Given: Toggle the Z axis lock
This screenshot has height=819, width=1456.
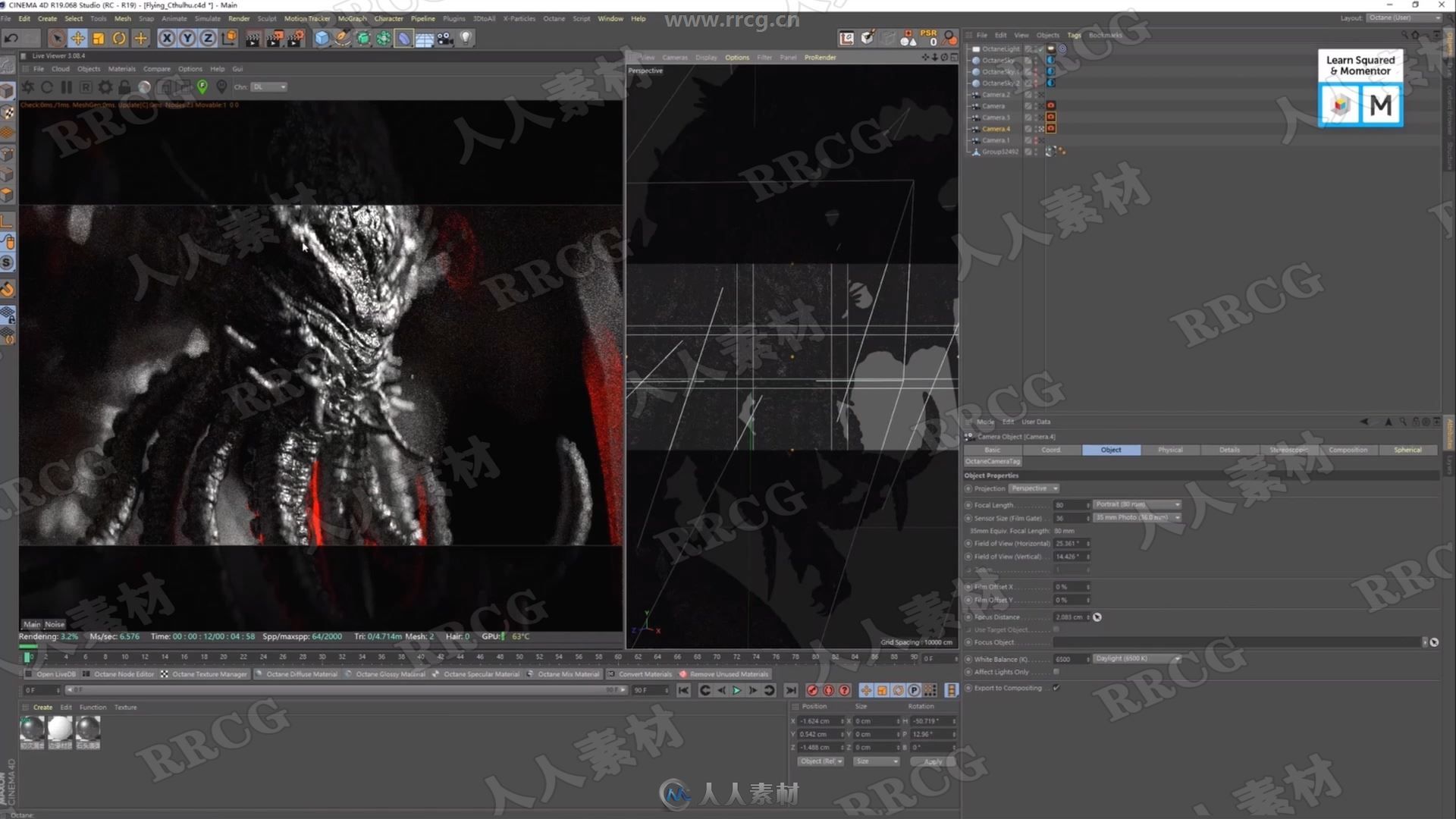Looking at the screenshot, I should point(208,38).
